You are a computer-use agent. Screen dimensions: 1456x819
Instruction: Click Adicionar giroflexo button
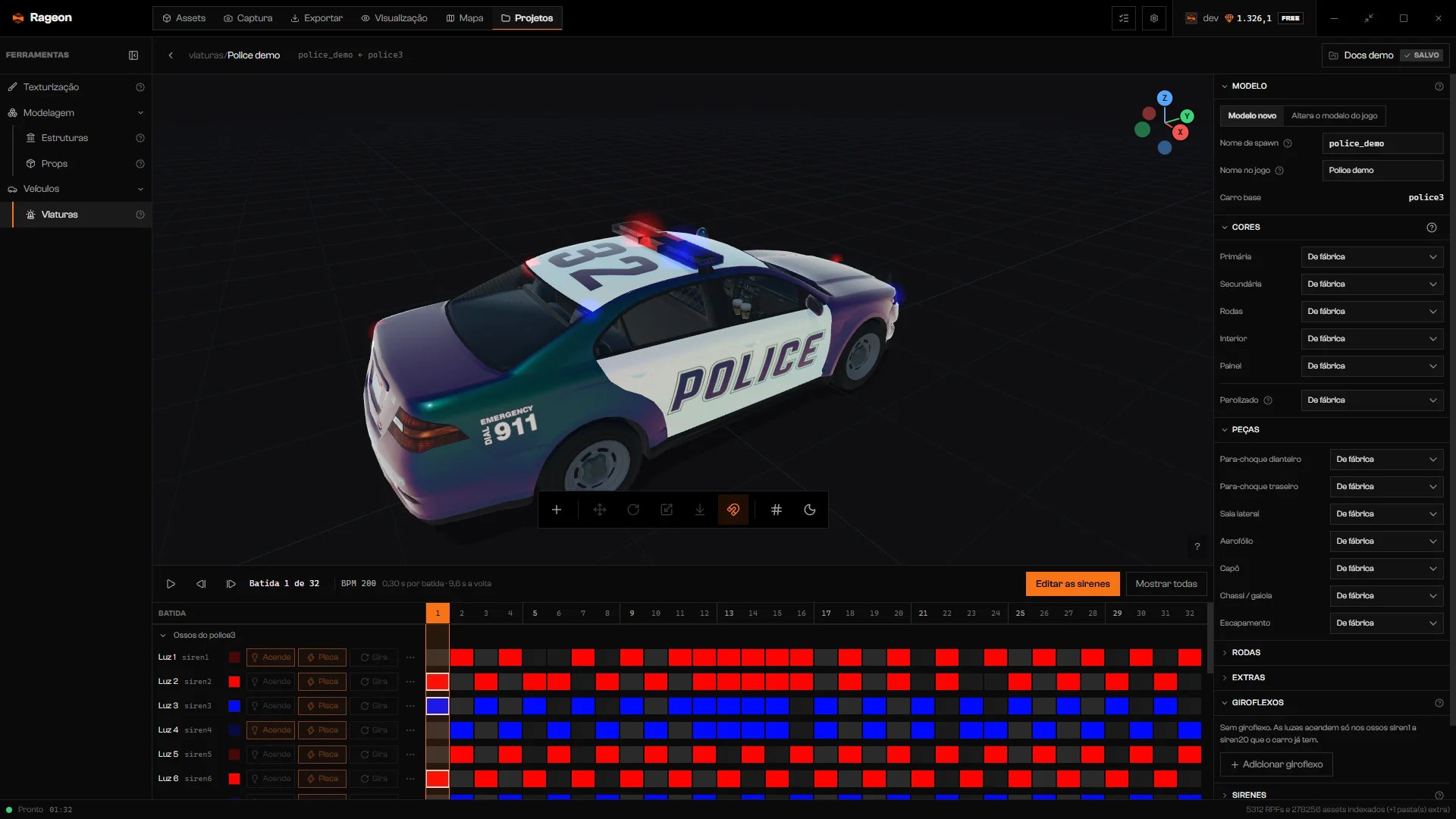pyautogui.click(x=1276, y=764)
